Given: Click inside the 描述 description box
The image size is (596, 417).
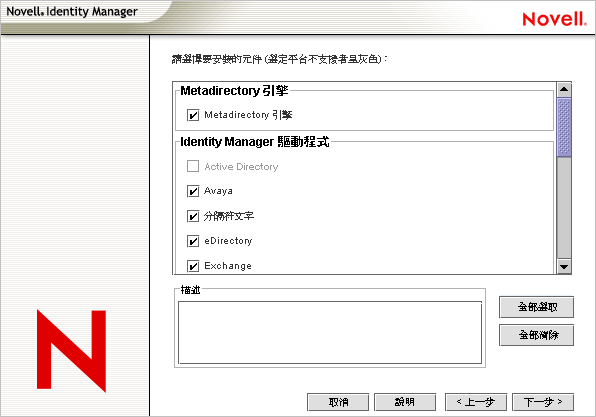Looking at the screenshot, I should 330,333.
